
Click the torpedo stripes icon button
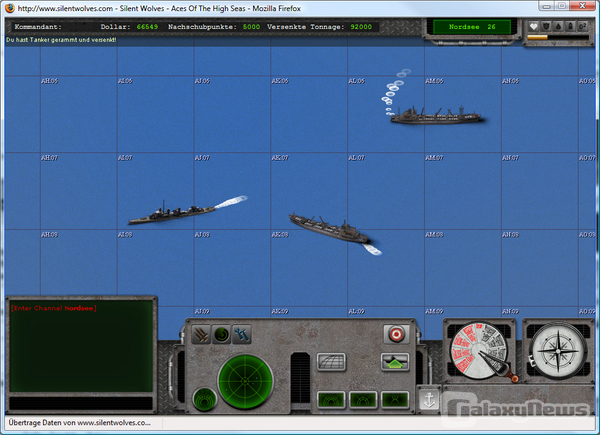tap(201, 334)
